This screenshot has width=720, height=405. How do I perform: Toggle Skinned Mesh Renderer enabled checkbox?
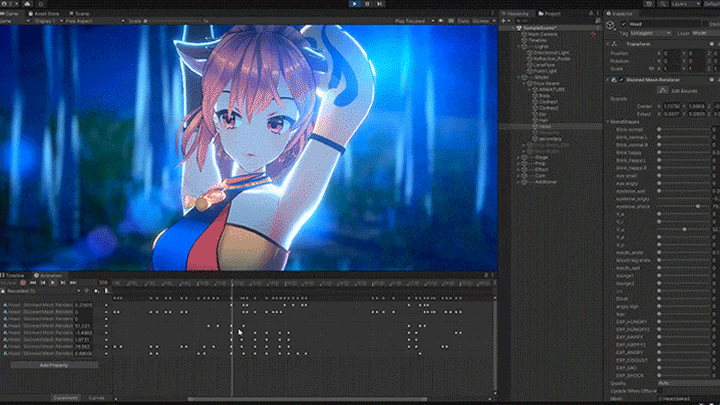pyautogui.click(x=621, y=80)
